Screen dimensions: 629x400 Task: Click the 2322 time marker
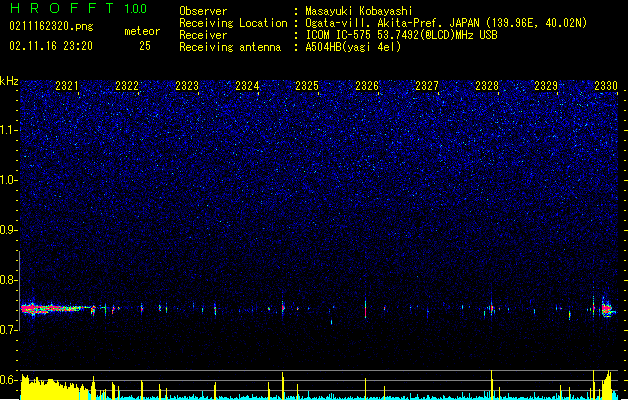127,85
